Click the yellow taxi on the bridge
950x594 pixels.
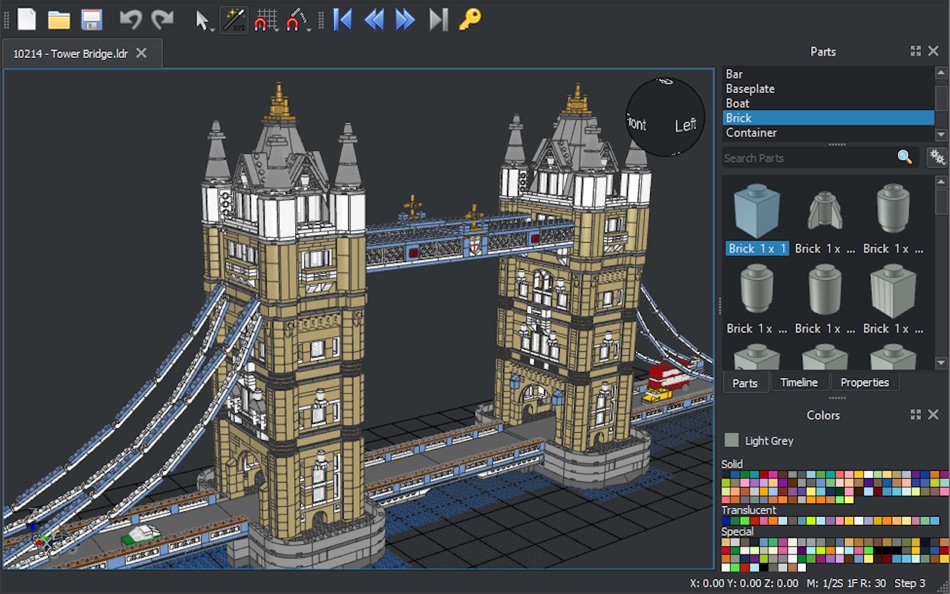[x=657, y=395]
